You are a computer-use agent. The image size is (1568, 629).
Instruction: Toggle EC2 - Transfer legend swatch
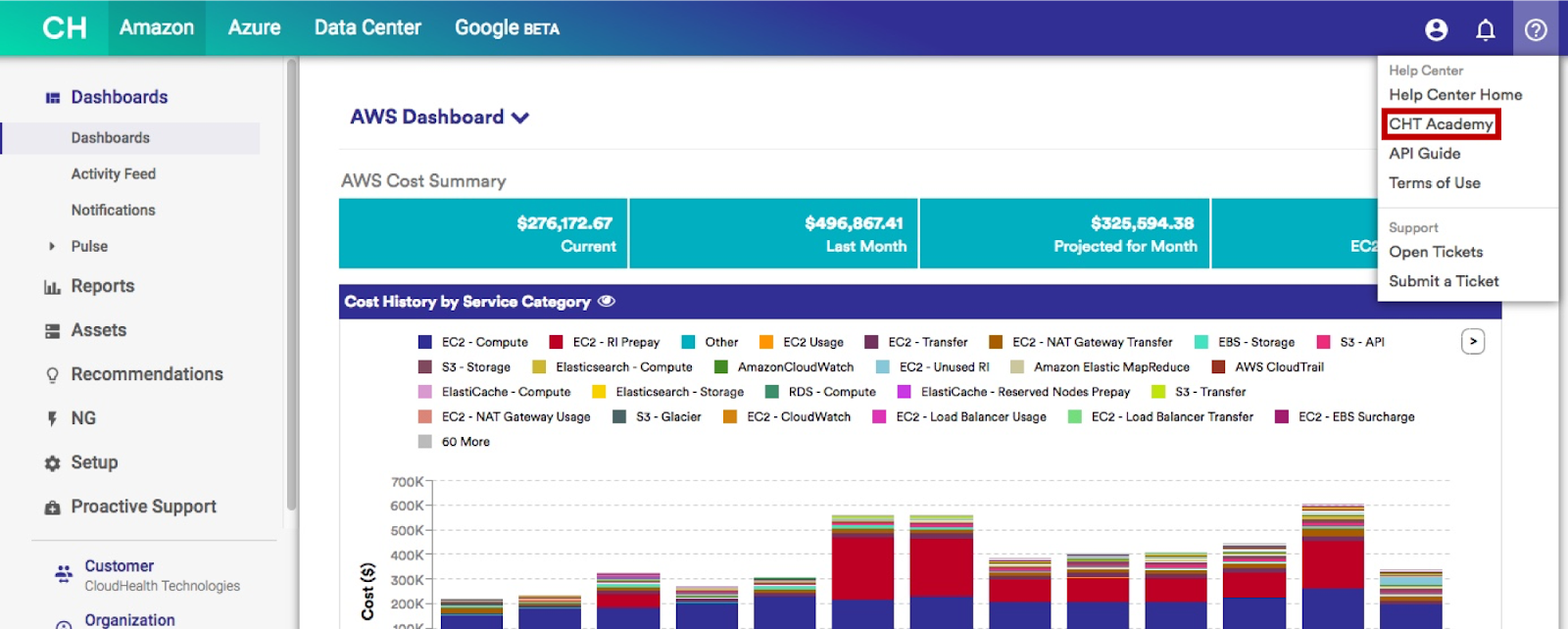click(871, 342)
